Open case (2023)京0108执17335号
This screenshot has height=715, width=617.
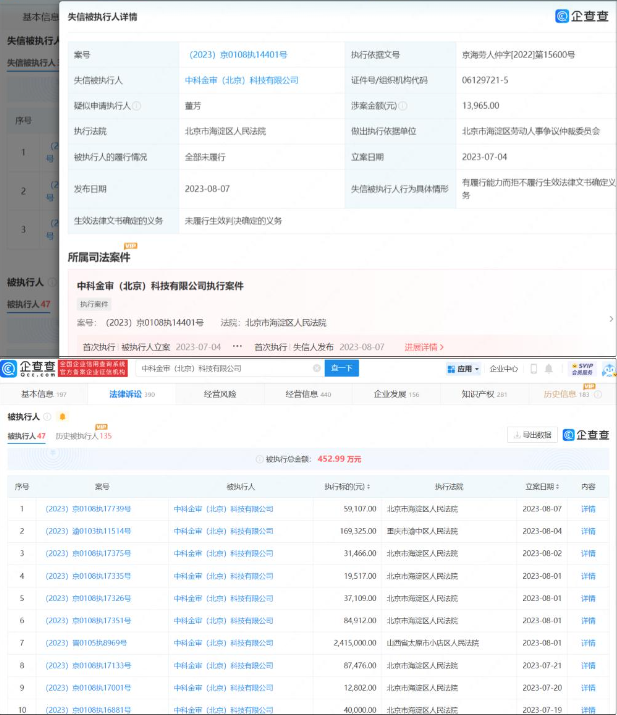(88, 576)
